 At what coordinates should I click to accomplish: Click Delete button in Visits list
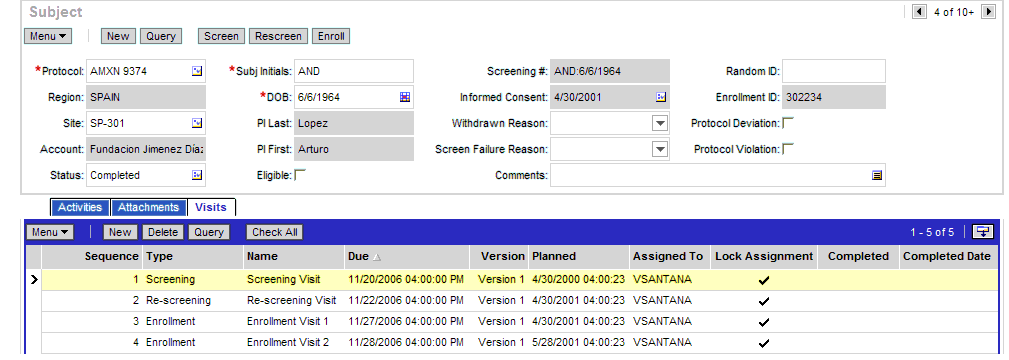163,232
